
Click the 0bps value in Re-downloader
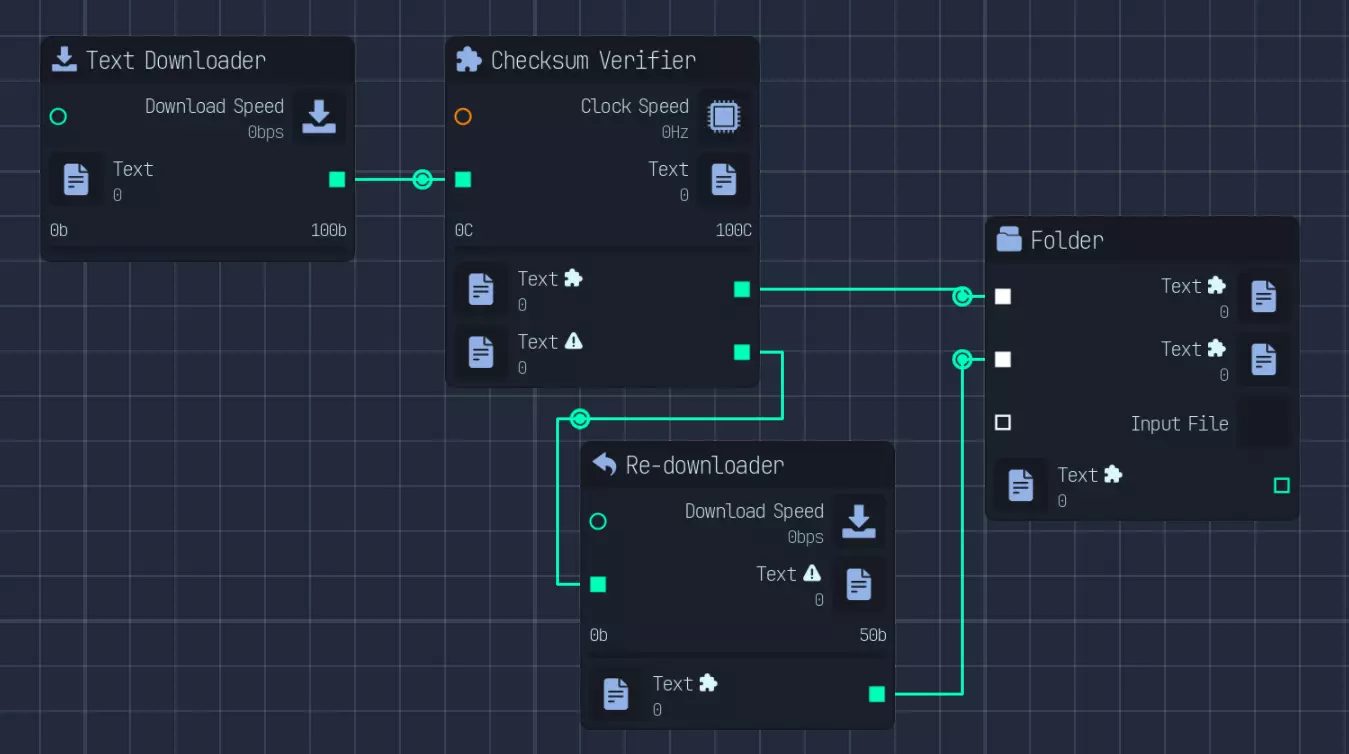(806, 537)
